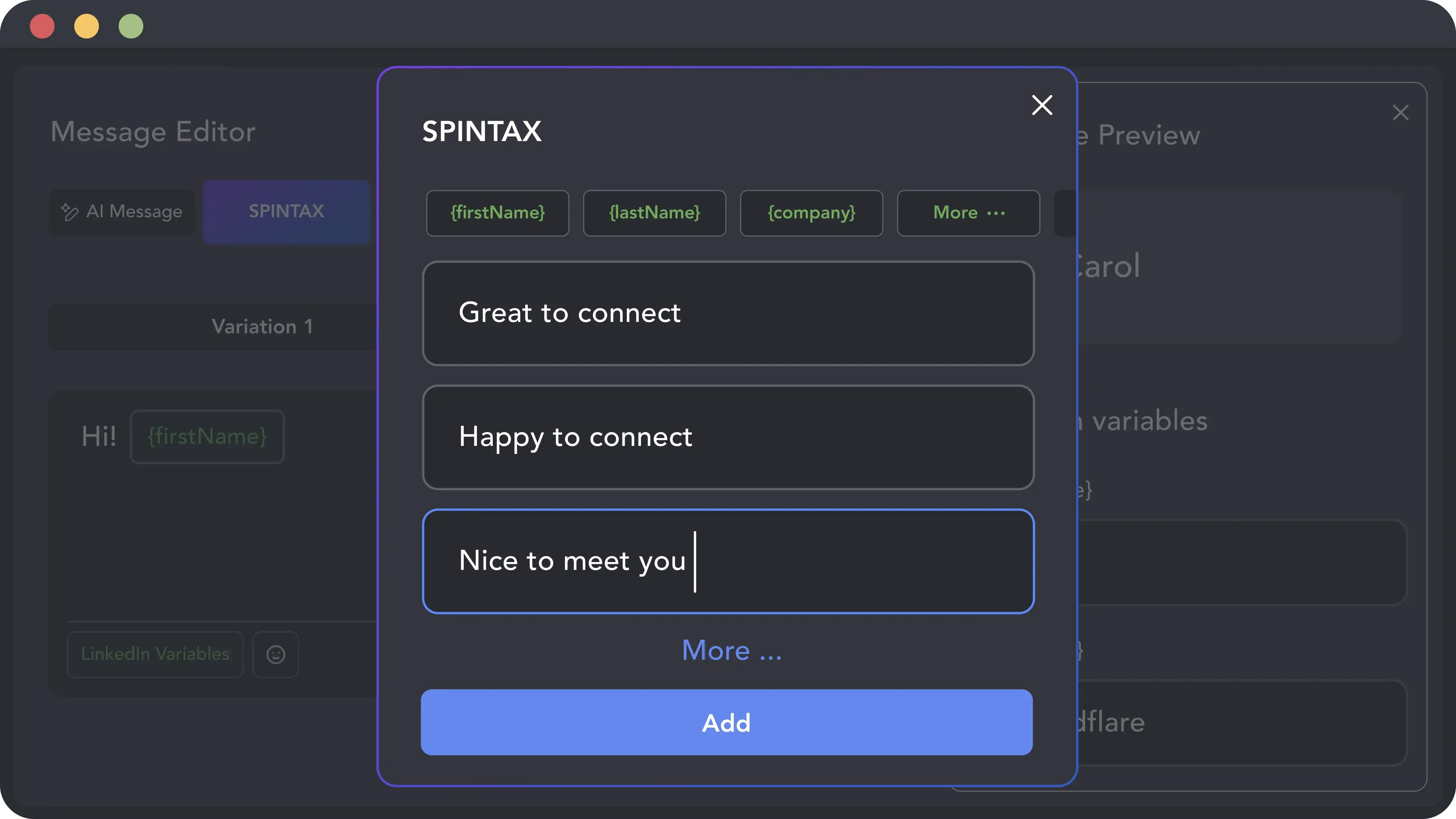This screenshot has height=819, width=1456.
Task: Expand More variables with the three dots
Action: pos(968,213)
